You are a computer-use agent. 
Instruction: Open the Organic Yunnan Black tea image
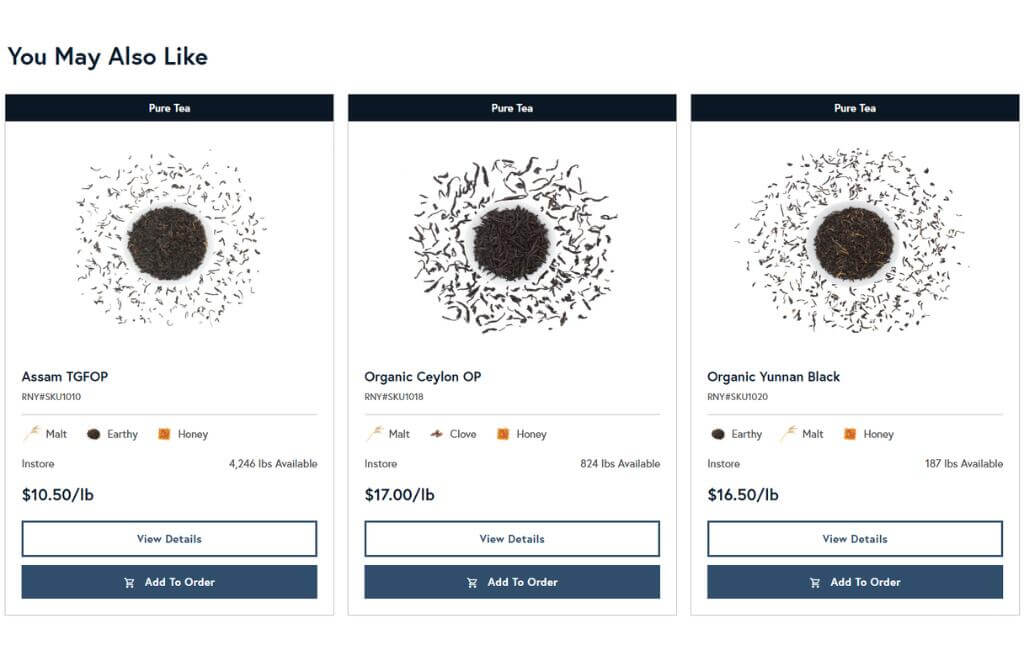pyautogui.click(x=852, y=240)
